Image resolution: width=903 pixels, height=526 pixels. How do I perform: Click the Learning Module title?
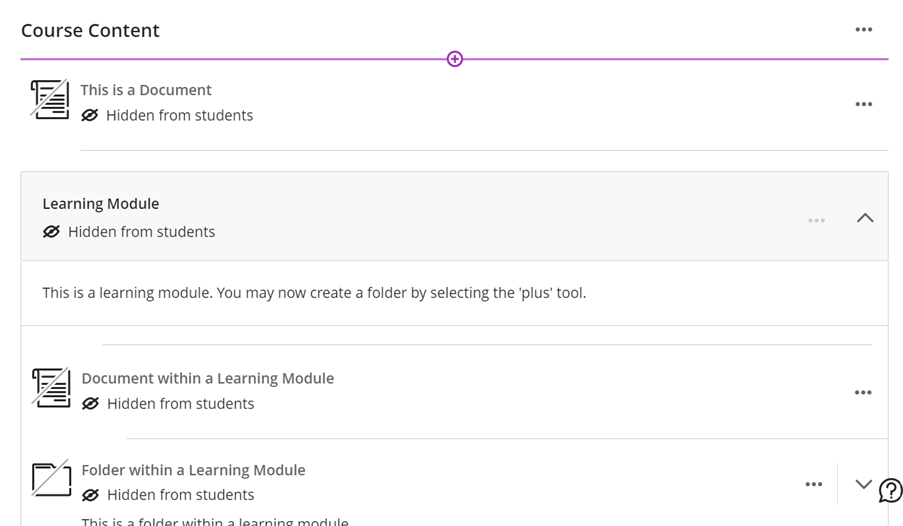pos(101,204)
